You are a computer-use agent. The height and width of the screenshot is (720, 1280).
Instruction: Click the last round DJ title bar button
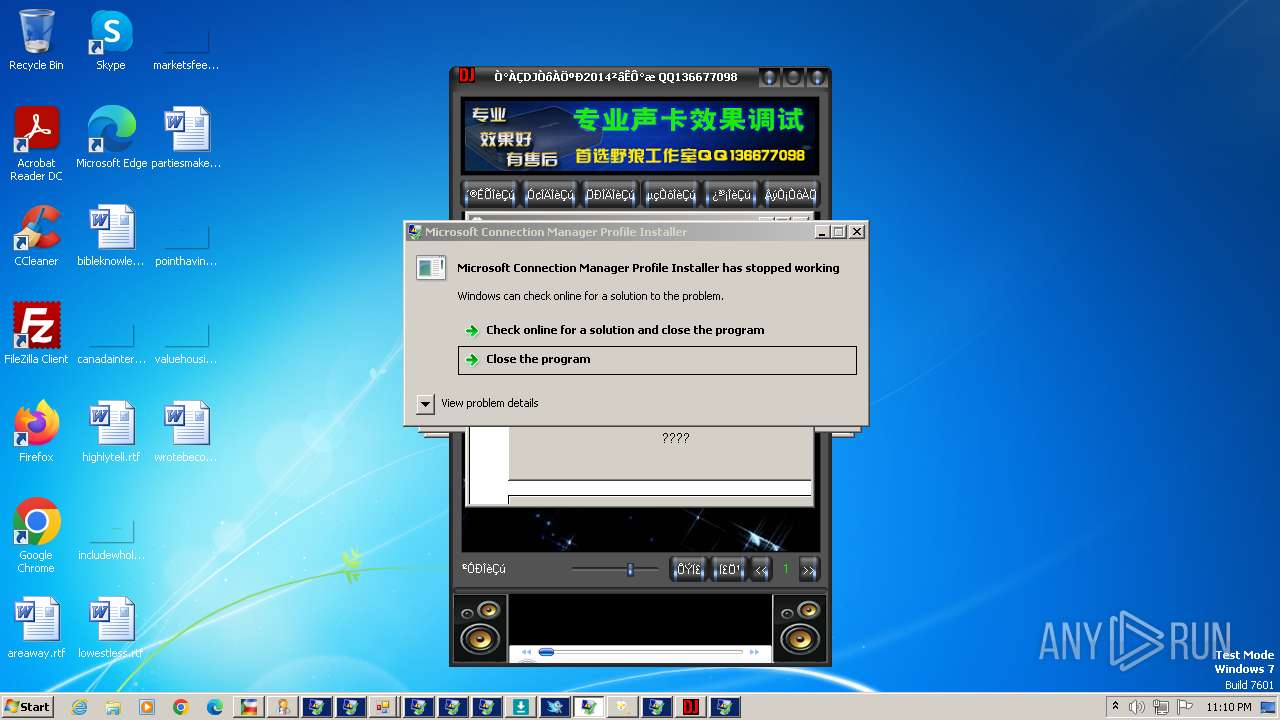817,77
